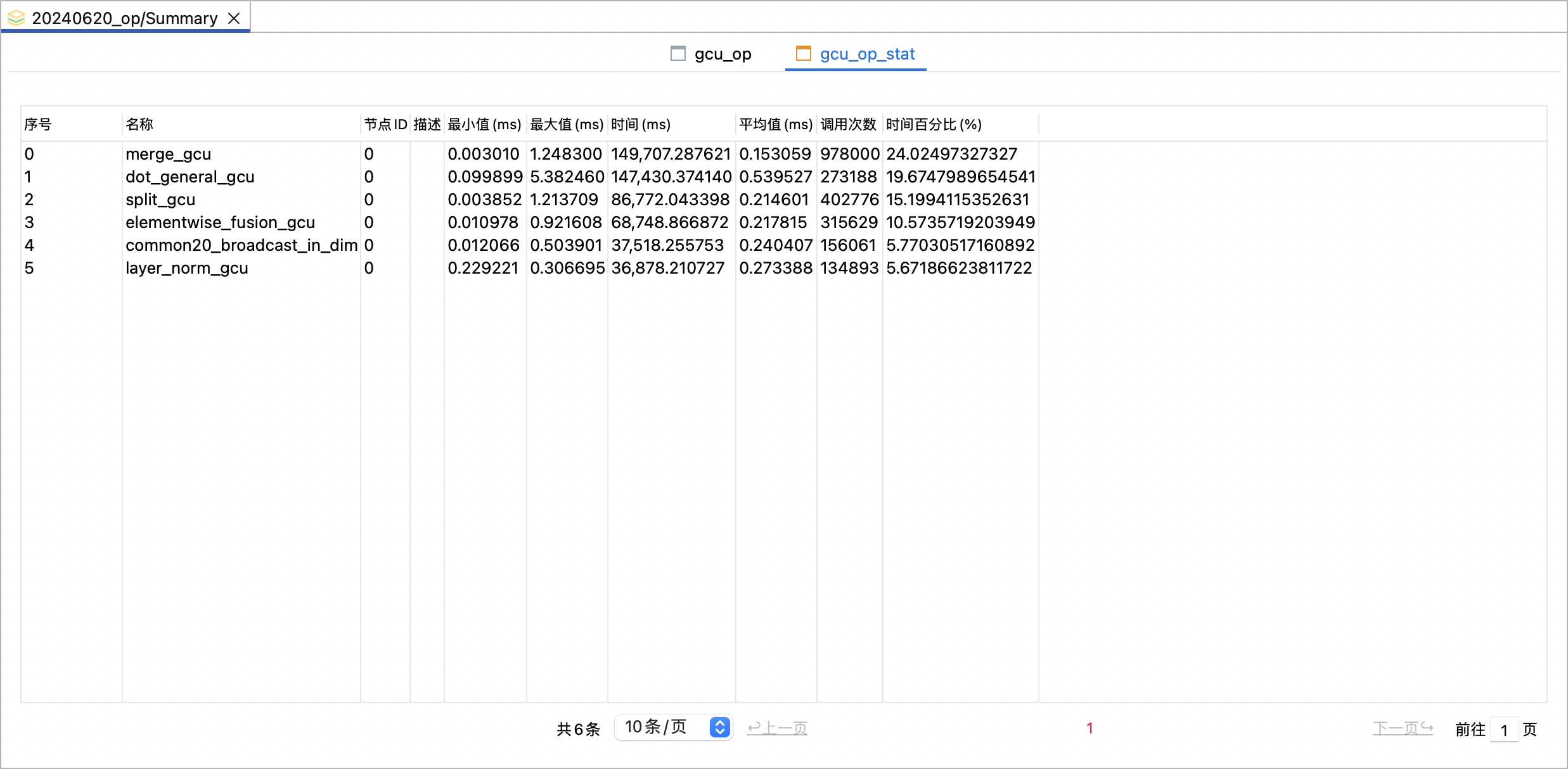Switch to the gcu_op tab

click(x=711, y=54)
